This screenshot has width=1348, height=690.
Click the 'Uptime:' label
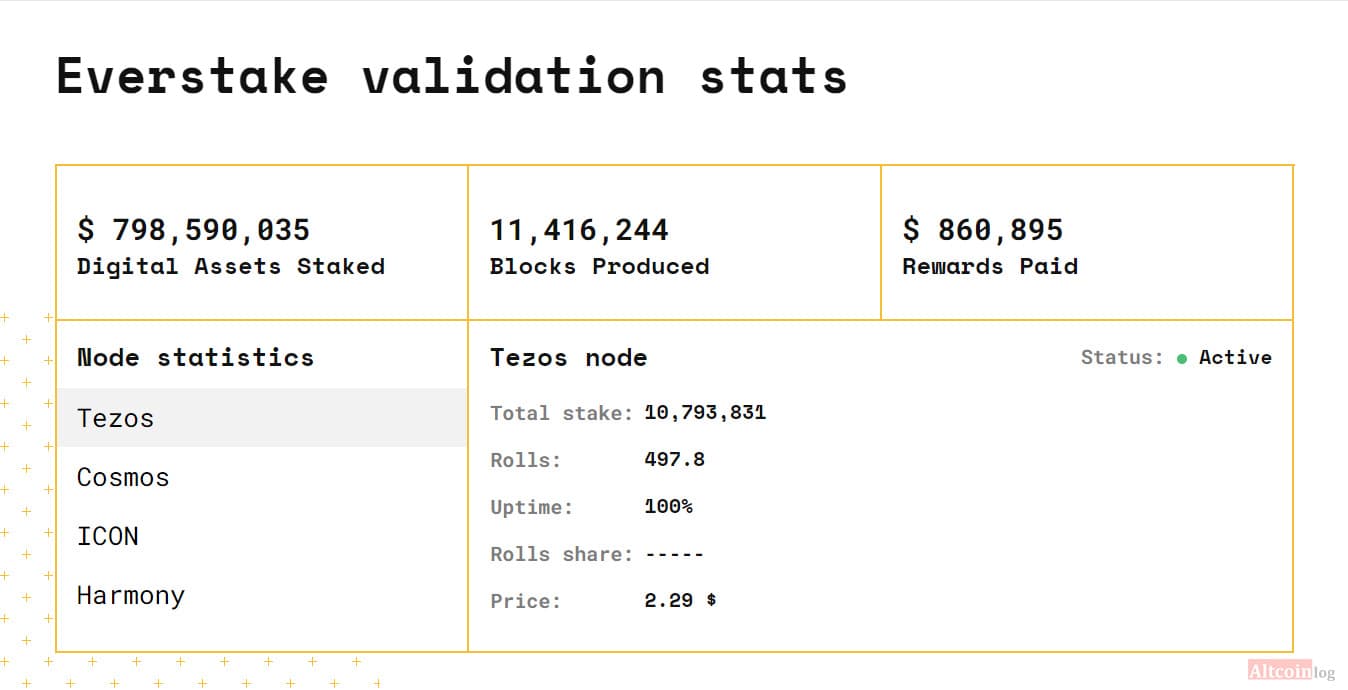(x=532, y=507)
